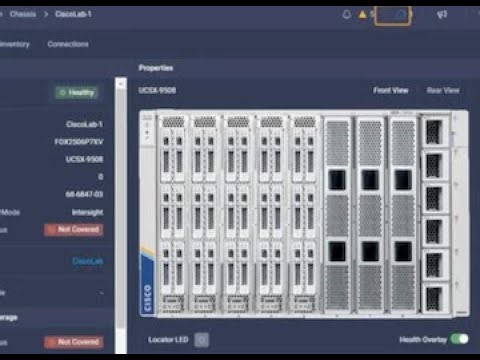Click the yellow warning alert icon
Image resolution: width=480 pixels, height=360 pixels.
[x=362, y=14]
